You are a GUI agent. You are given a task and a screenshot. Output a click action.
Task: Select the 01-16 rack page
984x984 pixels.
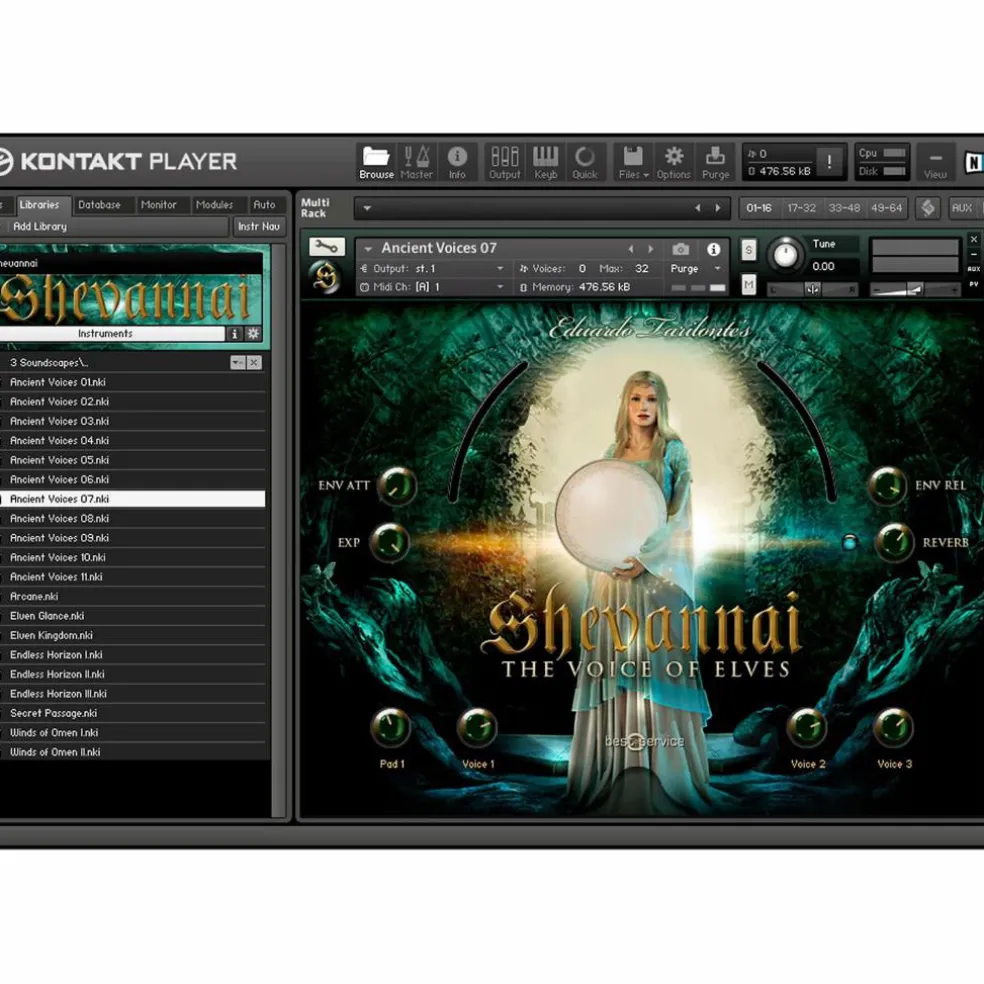[759, 208]
